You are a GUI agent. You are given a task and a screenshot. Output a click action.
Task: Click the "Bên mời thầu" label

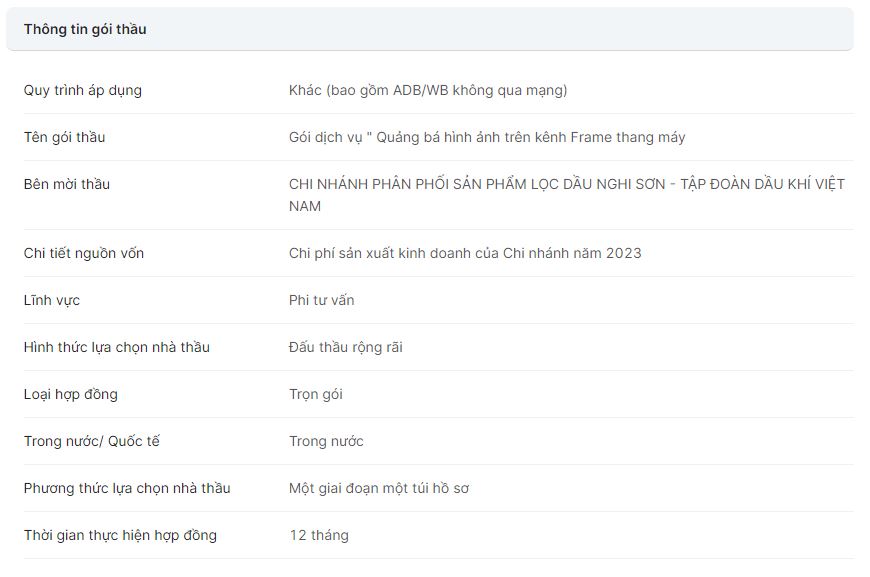67,184
